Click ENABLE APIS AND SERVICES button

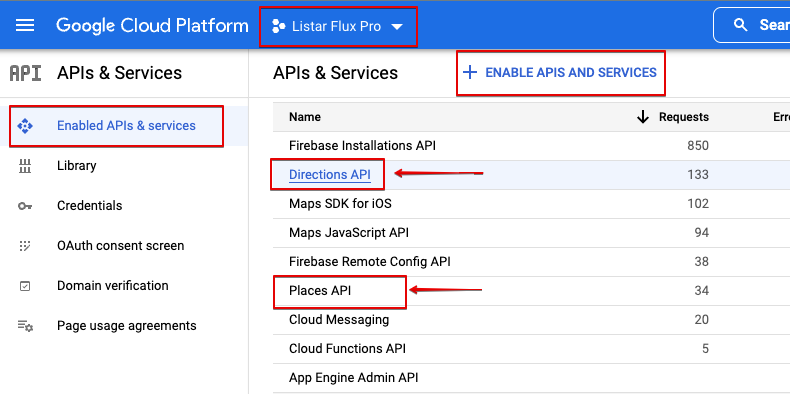click(561, 73)
